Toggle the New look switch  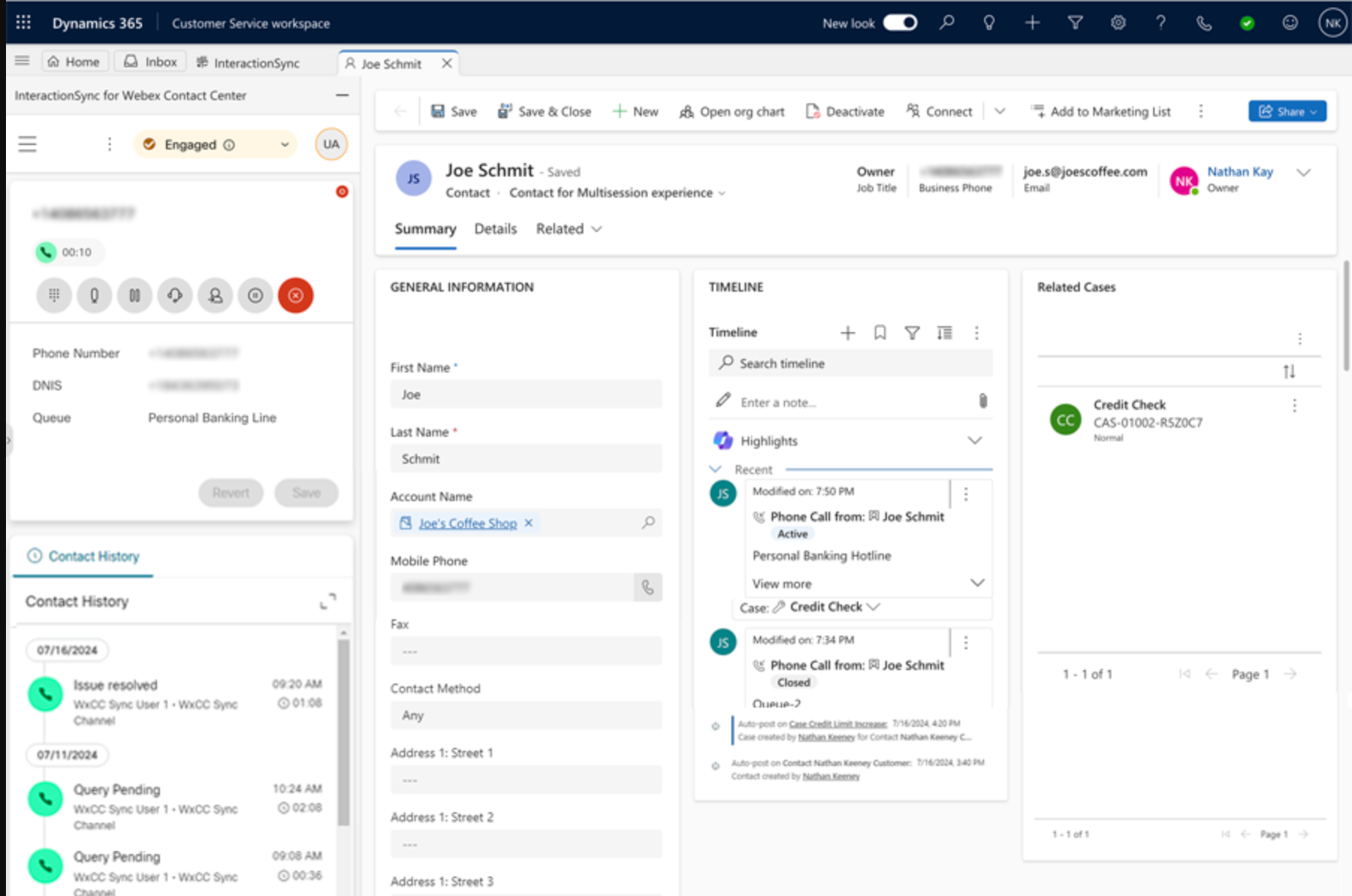(x=900, y=22)
